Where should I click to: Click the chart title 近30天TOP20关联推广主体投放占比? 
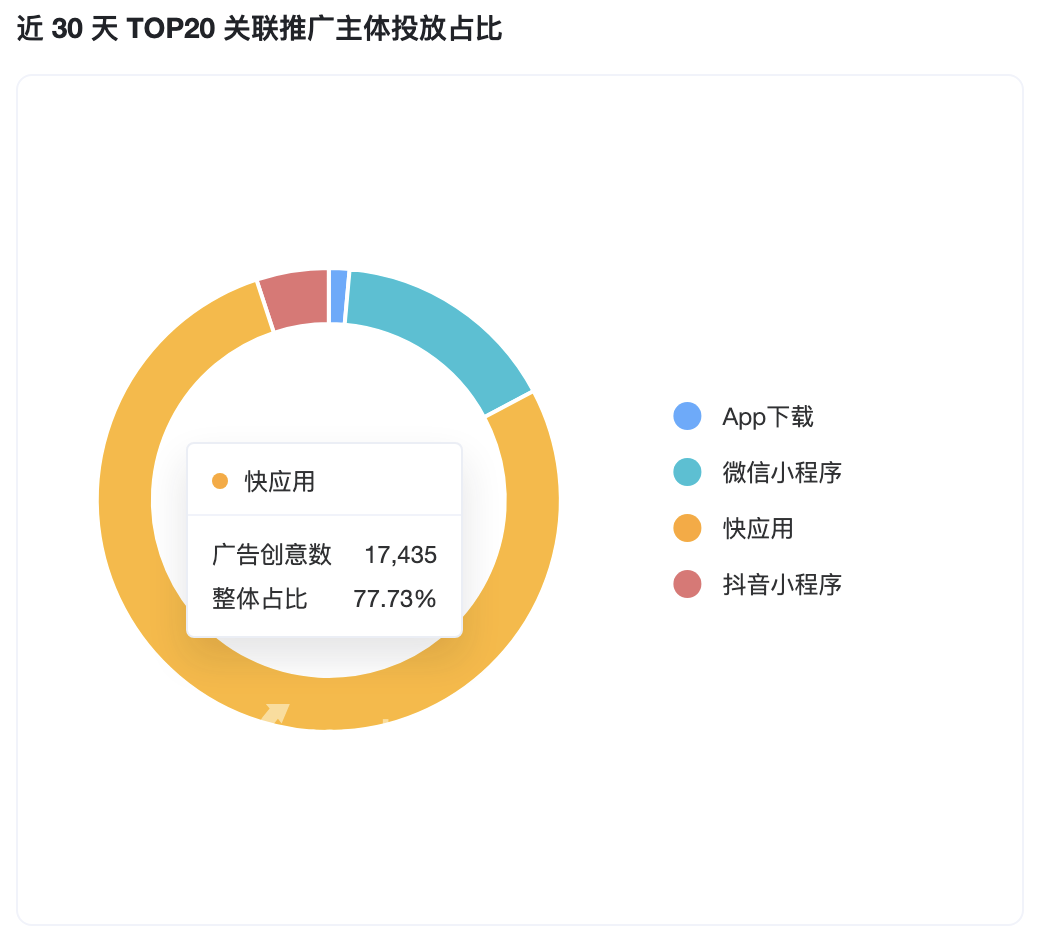pyautogui.click(x=259, y=29)
